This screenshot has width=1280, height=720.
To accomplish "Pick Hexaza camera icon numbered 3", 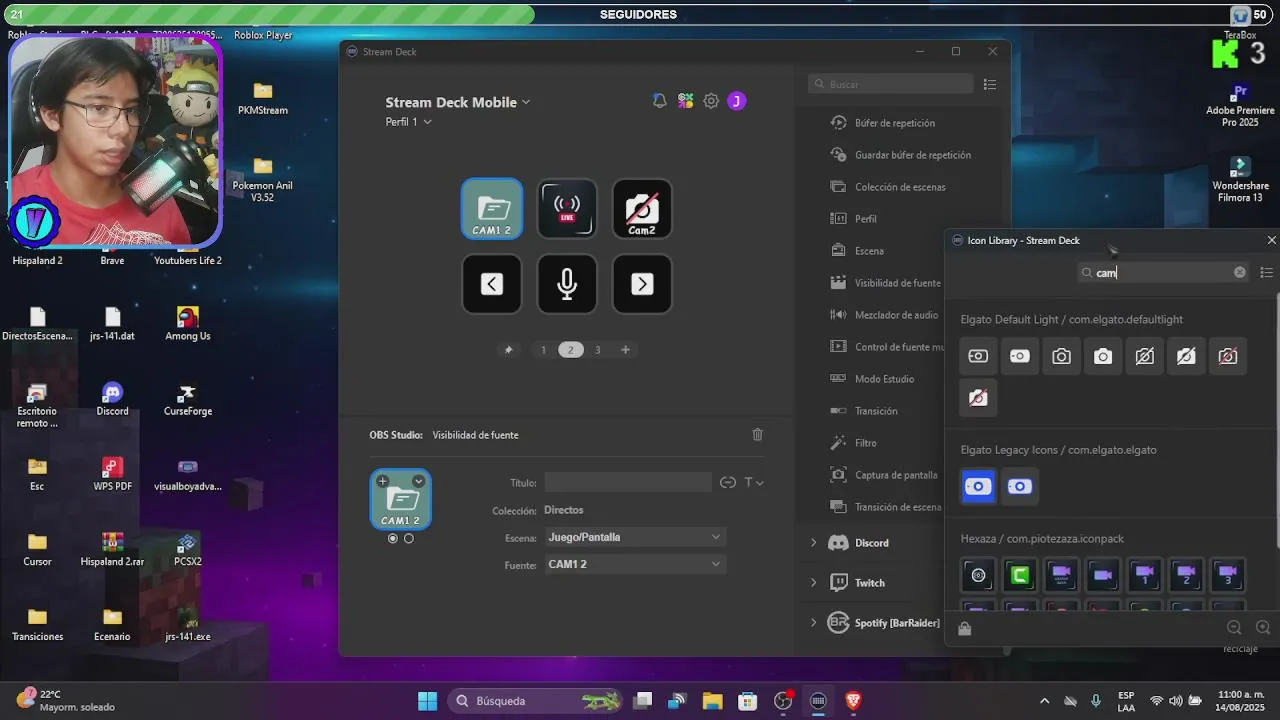I will (x=1228, y=575).
